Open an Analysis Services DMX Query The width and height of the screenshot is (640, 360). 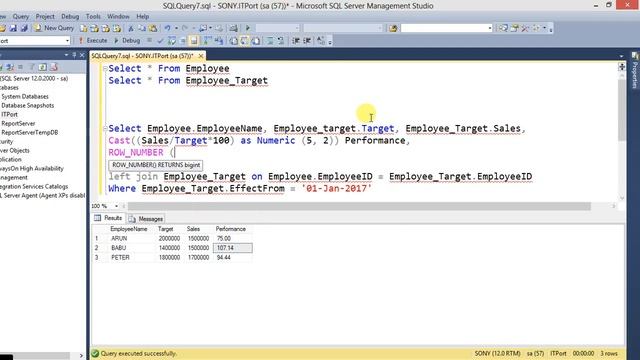[106, 28]
